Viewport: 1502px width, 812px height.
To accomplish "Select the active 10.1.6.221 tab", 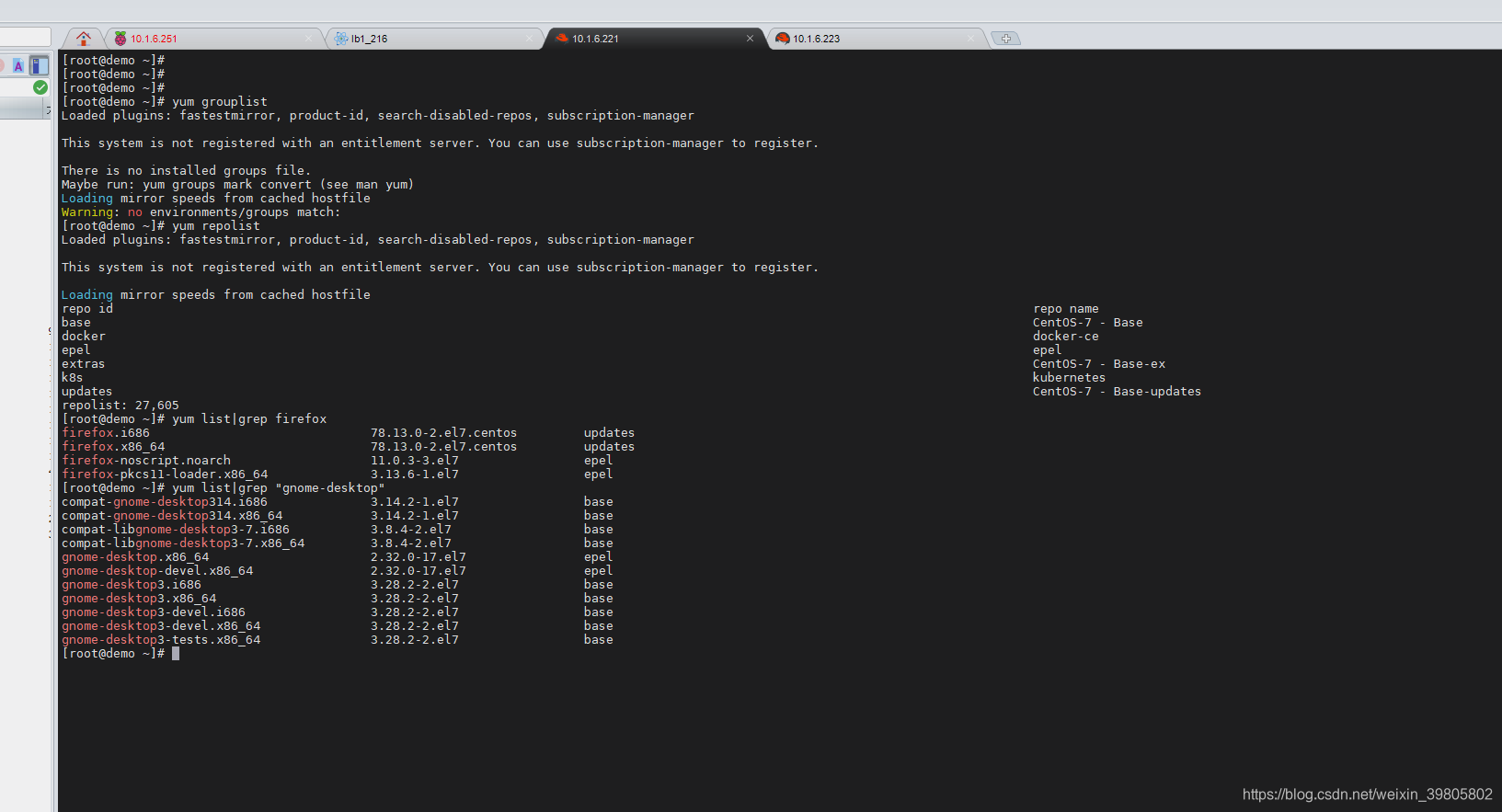I will coord(655,39).
